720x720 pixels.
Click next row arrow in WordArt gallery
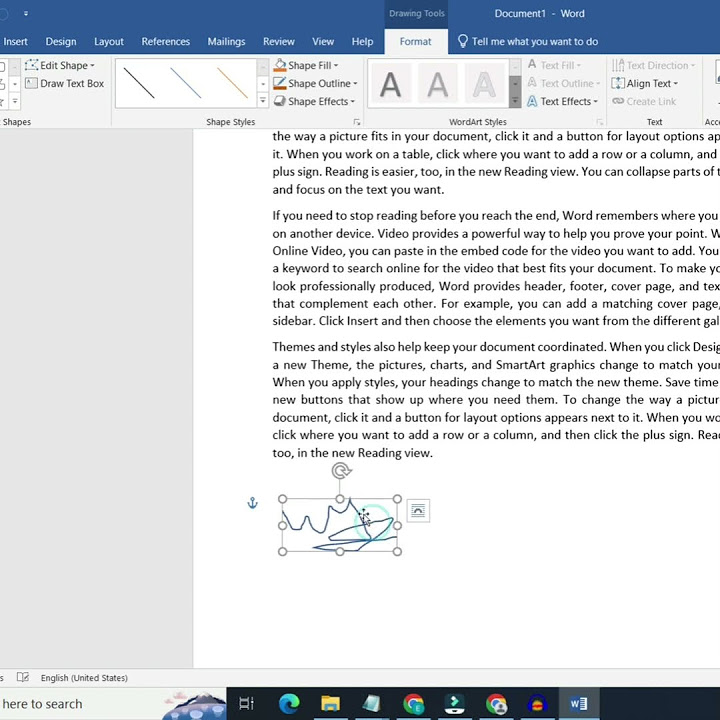pyautogui.click(x=515, y=84)
